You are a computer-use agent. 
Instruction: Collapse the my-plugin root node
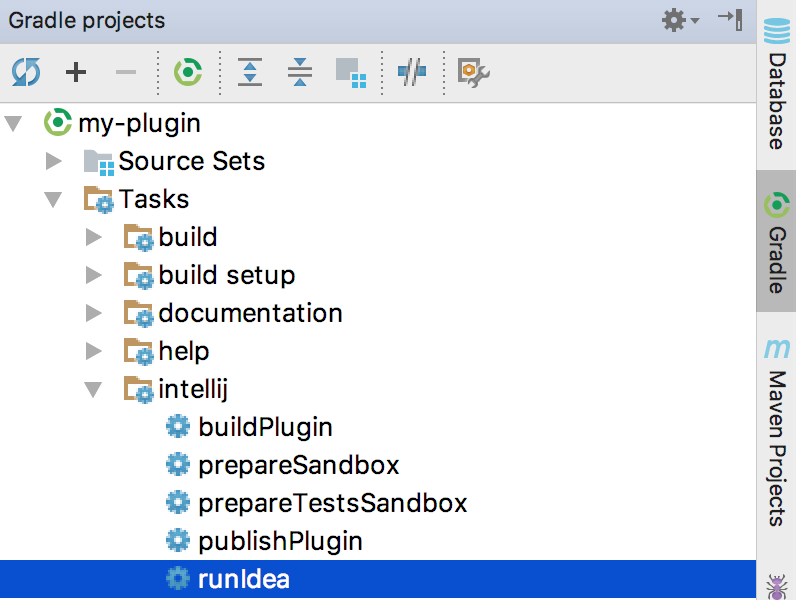pos(13,124)
